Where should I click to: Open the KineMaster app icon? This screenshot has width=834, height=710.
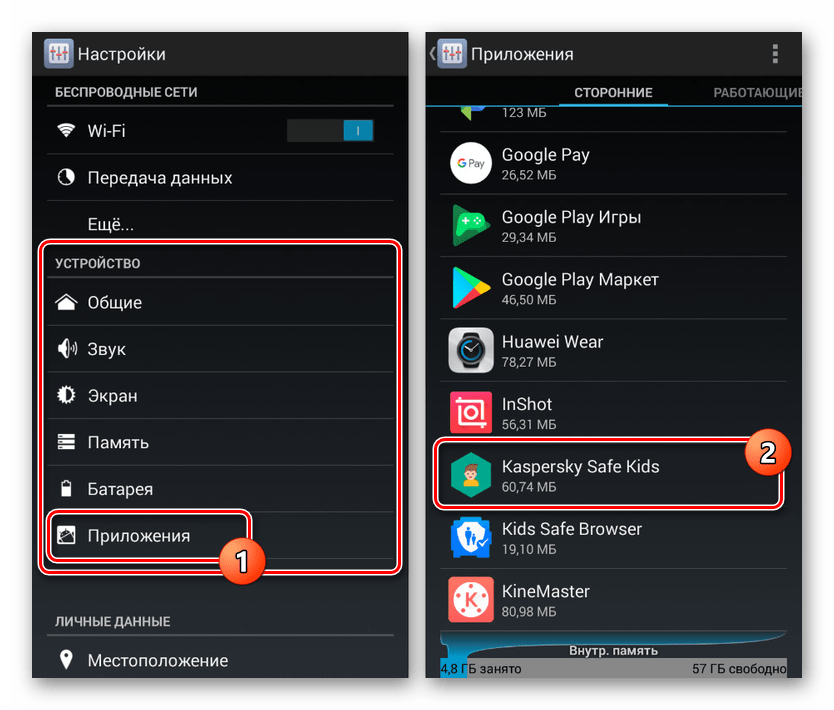[471, 599]
